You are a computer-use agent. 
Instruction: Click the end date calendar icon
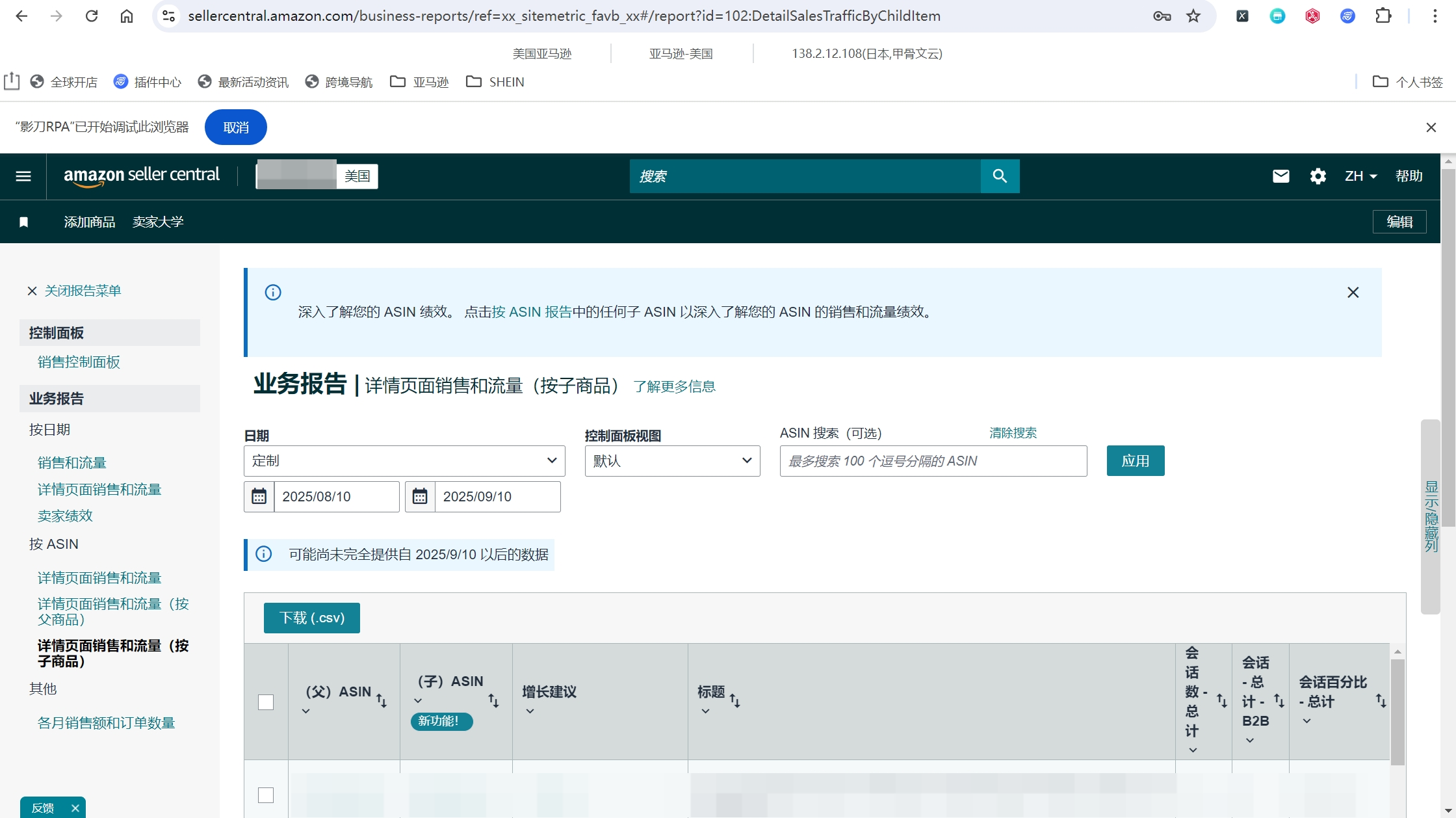[x=420, y=497]
